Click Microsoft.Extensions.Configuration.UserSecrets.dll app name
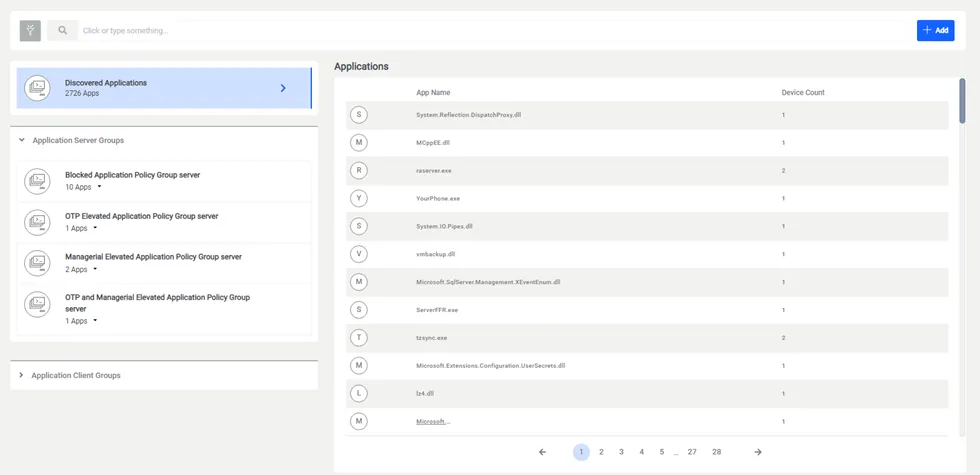Screen dimensions: 980x475 pyautogui.click(x=491, y=366)
